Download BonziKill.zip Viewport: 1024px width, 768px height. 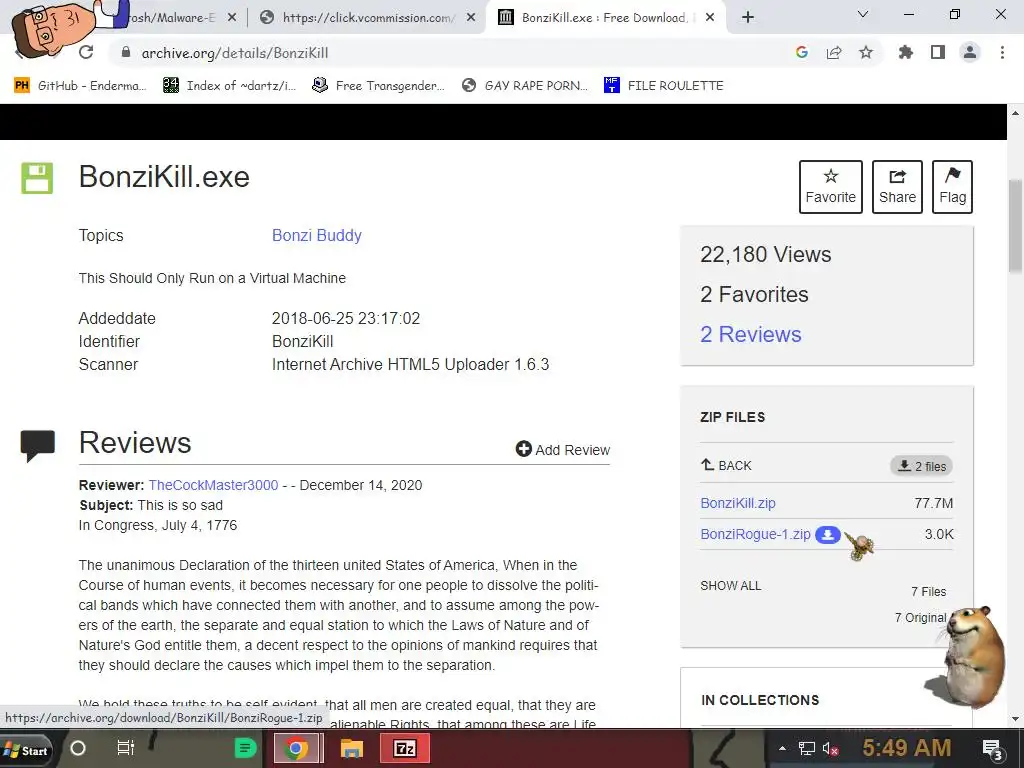click(x=738, y=503)
